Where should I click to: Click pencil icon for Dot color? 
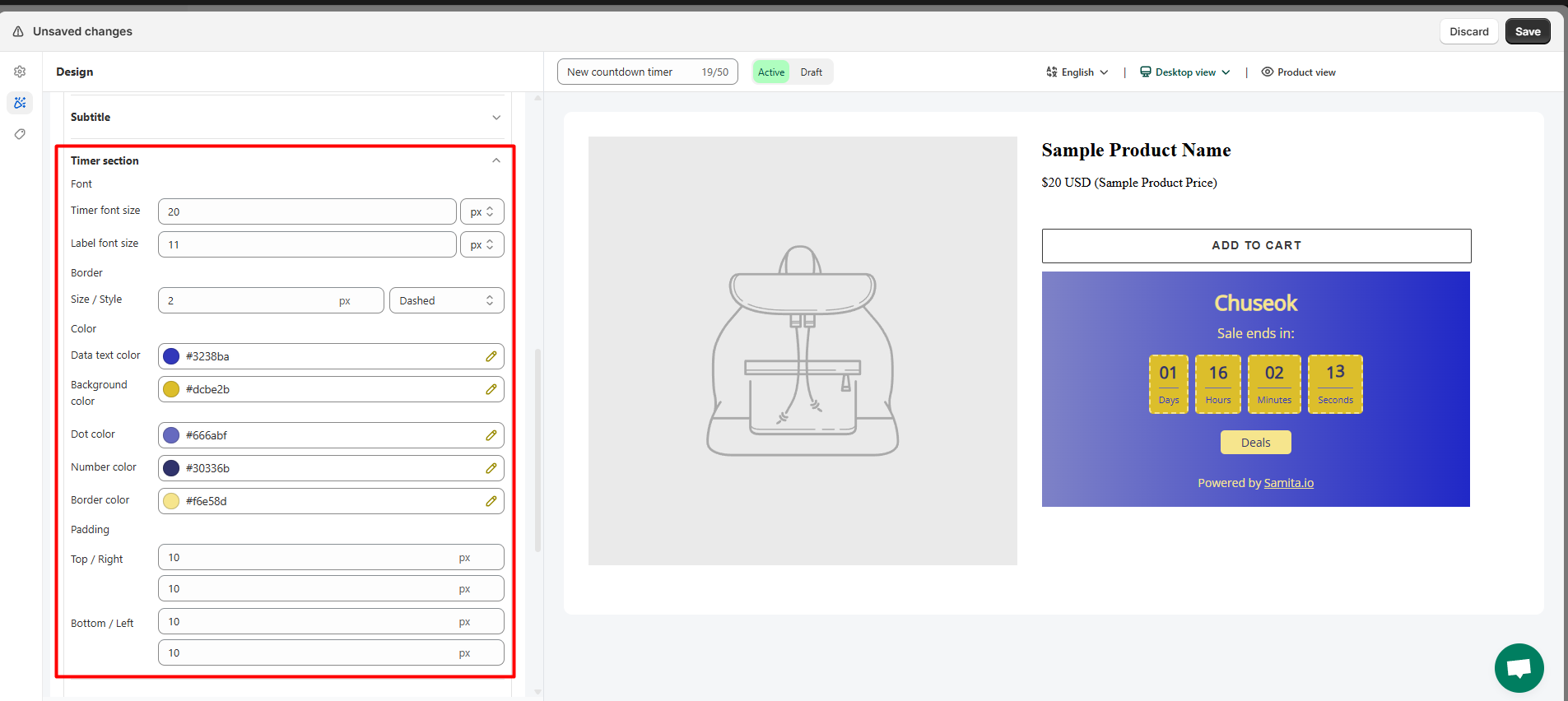coord(491,435)
